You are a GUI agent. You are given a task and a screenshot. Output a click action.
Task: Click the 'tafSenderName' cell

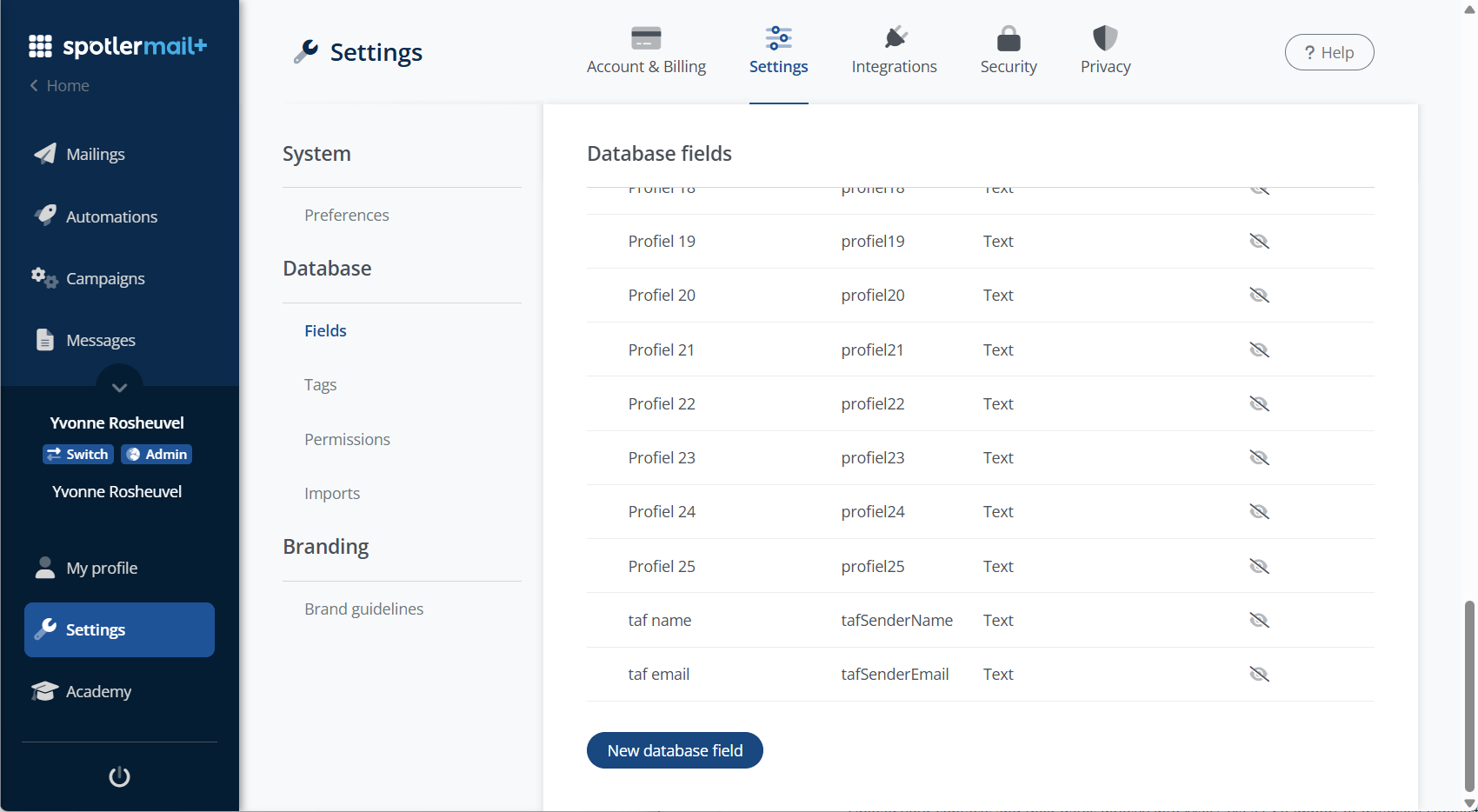[x=896, y=620]
